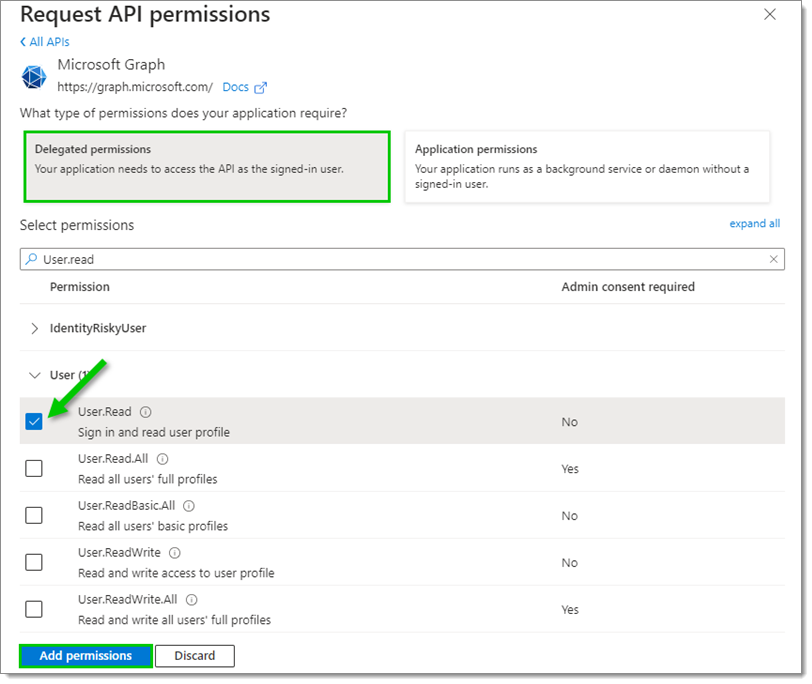Click the search magnifier icon
The height and width of the screenshot is (684, 812).
(x=32, y=258)
